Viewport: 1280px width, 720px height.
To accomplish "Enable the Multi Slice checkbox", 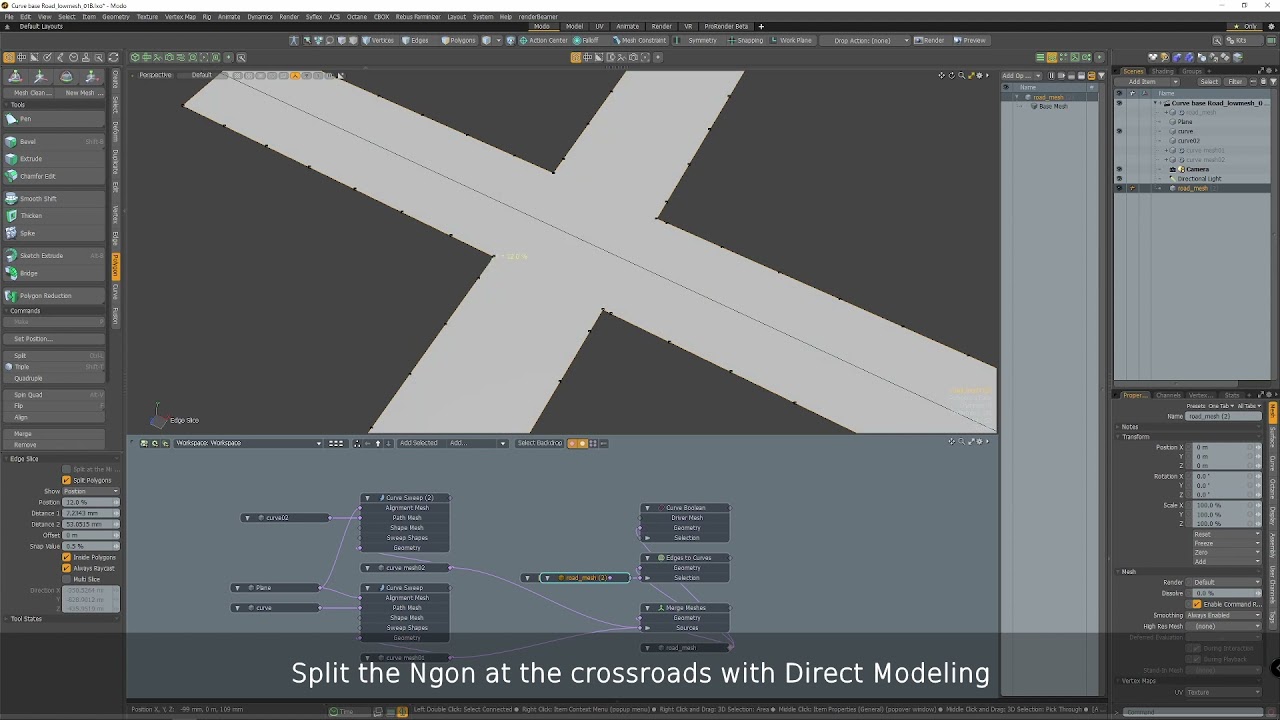I will point(67,579).
